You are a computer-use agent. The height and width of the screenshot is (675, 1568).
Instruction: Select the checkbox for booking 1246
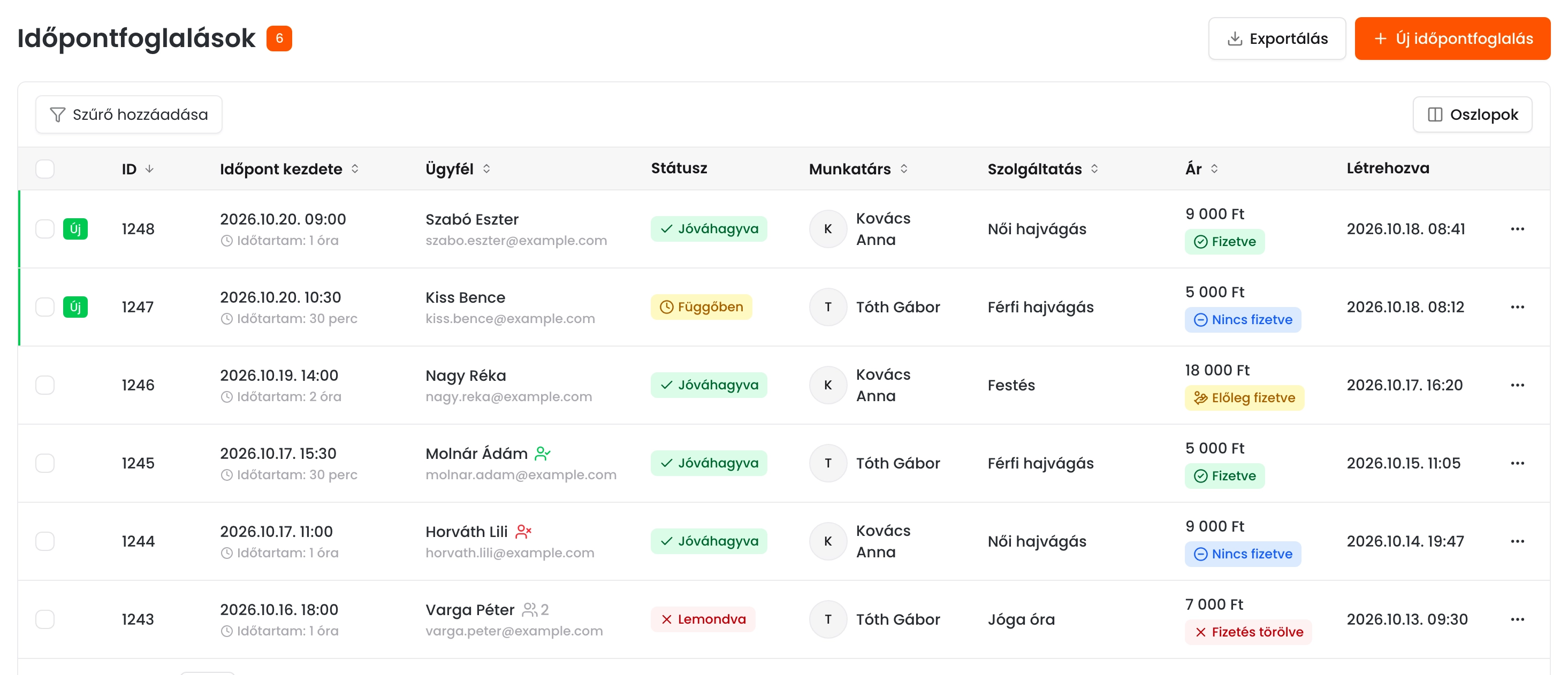pos(45,385)
